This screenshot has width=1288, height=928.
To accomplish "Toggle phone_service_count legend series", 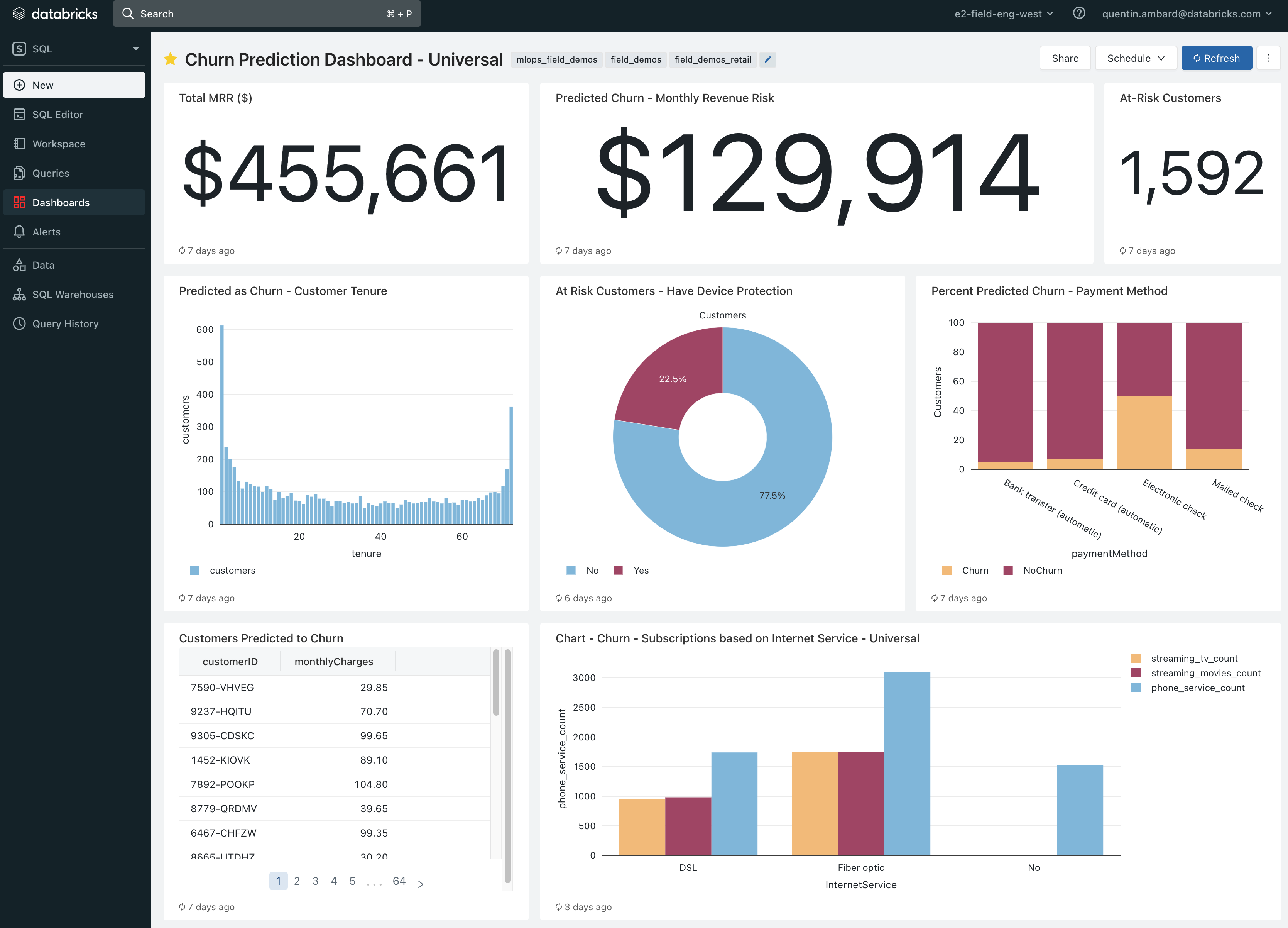I will [x=1197, y=688].
